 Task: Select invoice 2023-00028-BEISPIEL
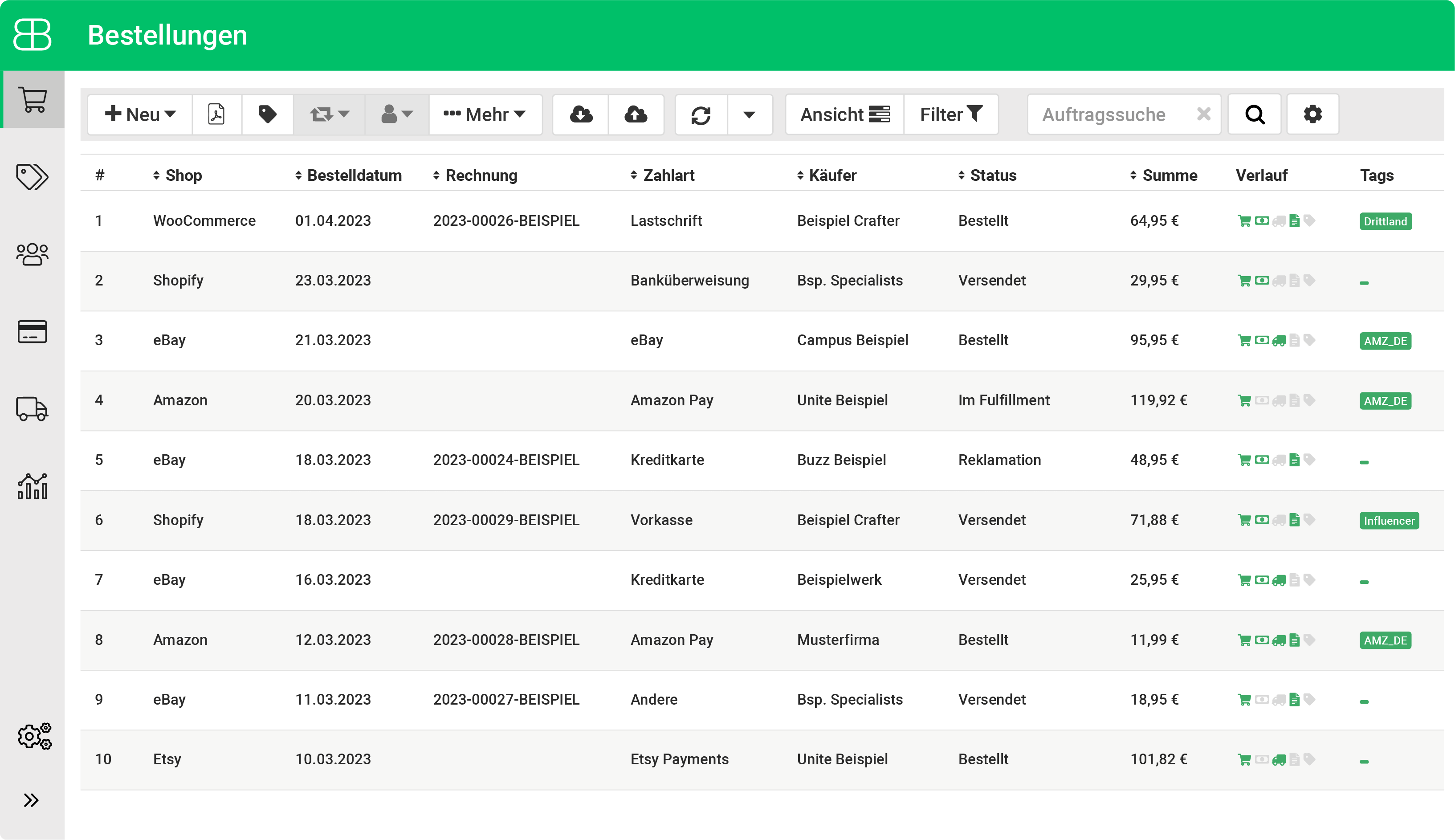click(506, 640)
